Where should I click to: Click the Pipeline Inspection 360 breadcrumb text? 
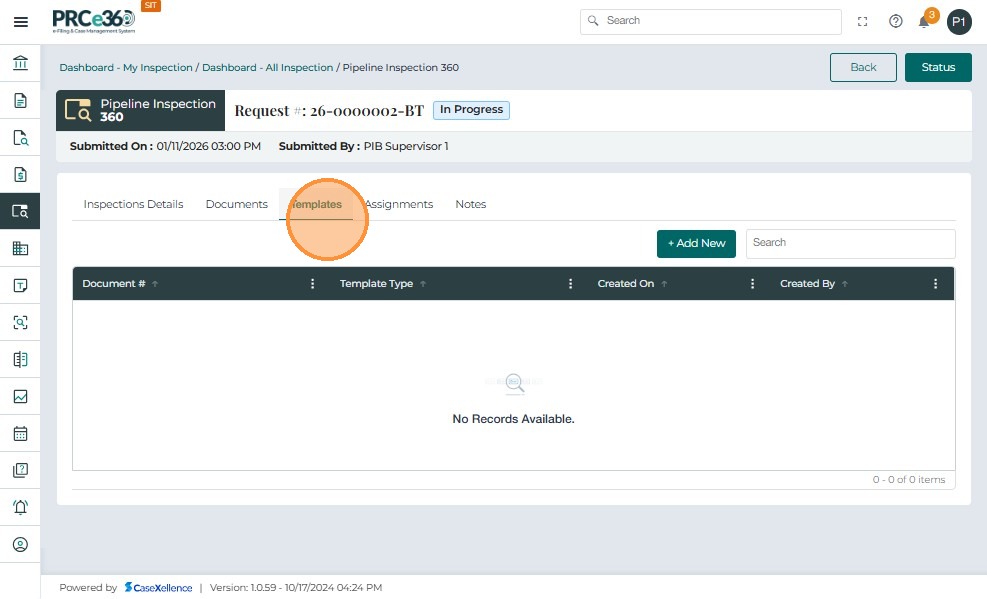[x=400, y=67]
